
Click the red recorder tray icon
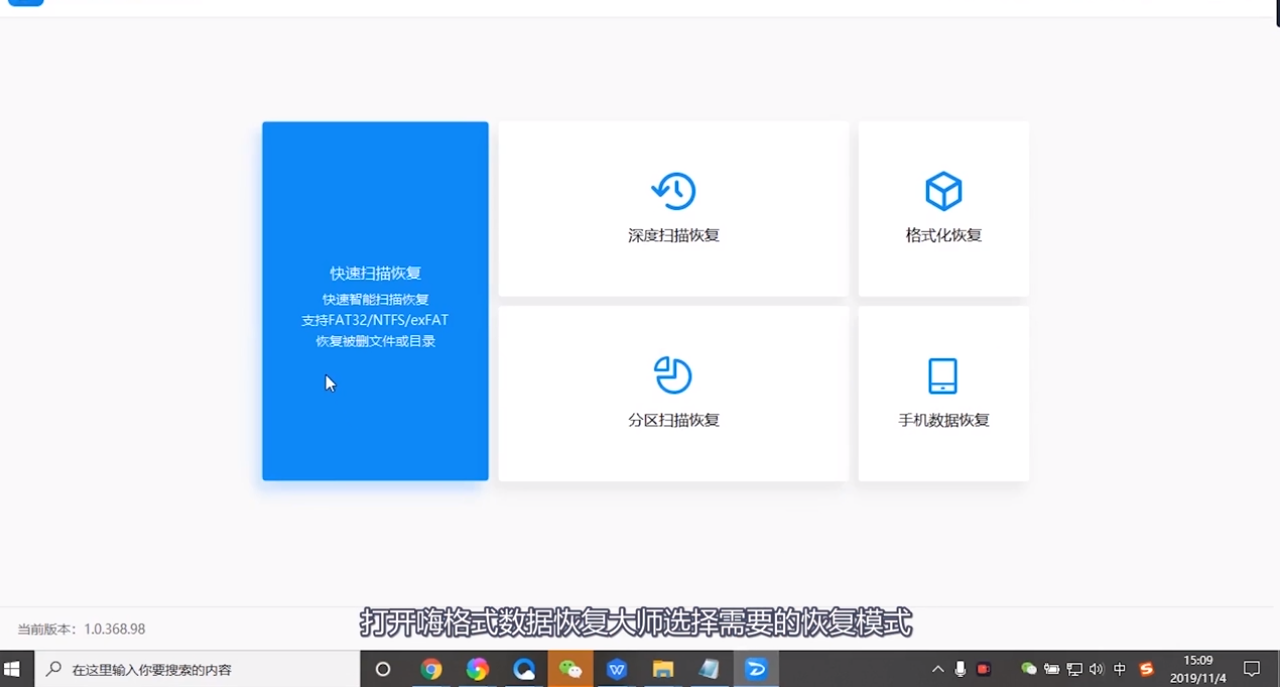point(984,669)
